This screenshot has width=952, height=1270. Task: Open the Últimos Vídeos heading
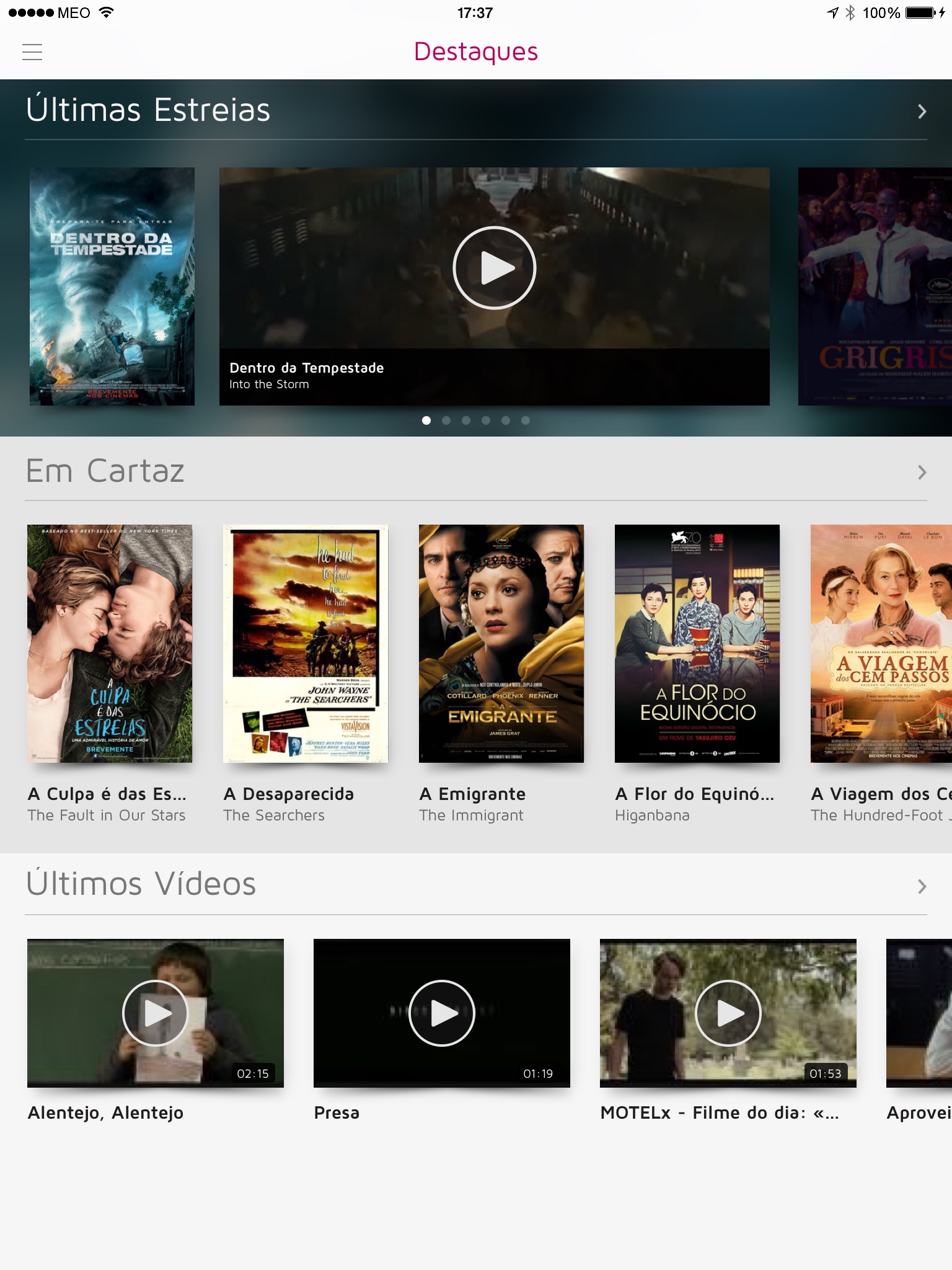(141, 882)
